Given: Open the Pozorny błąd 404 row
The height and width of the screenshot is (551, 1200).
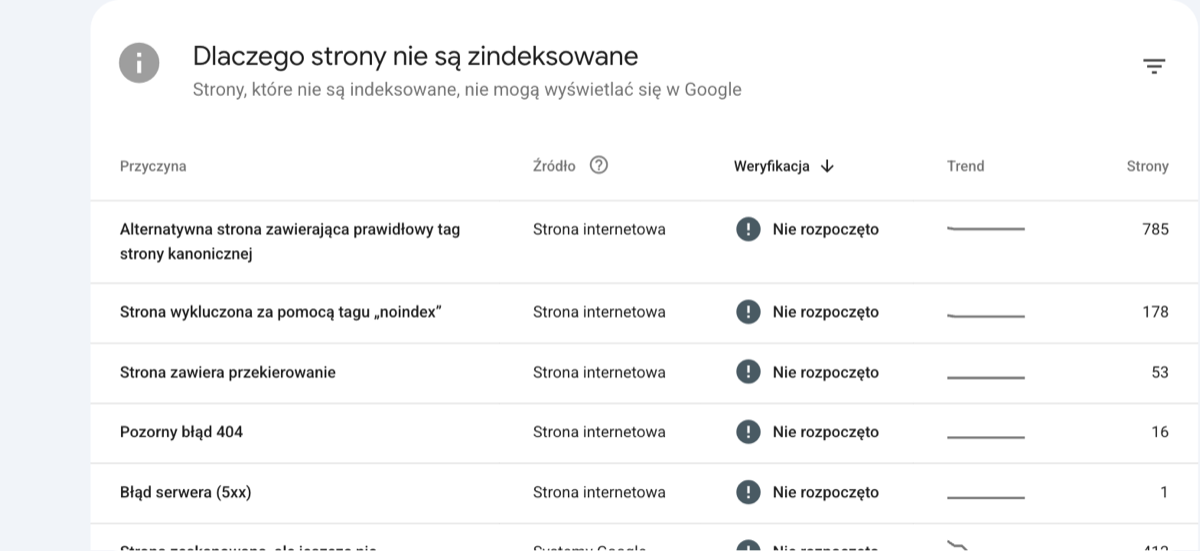Looking at the screenshot, I should 645,433.
